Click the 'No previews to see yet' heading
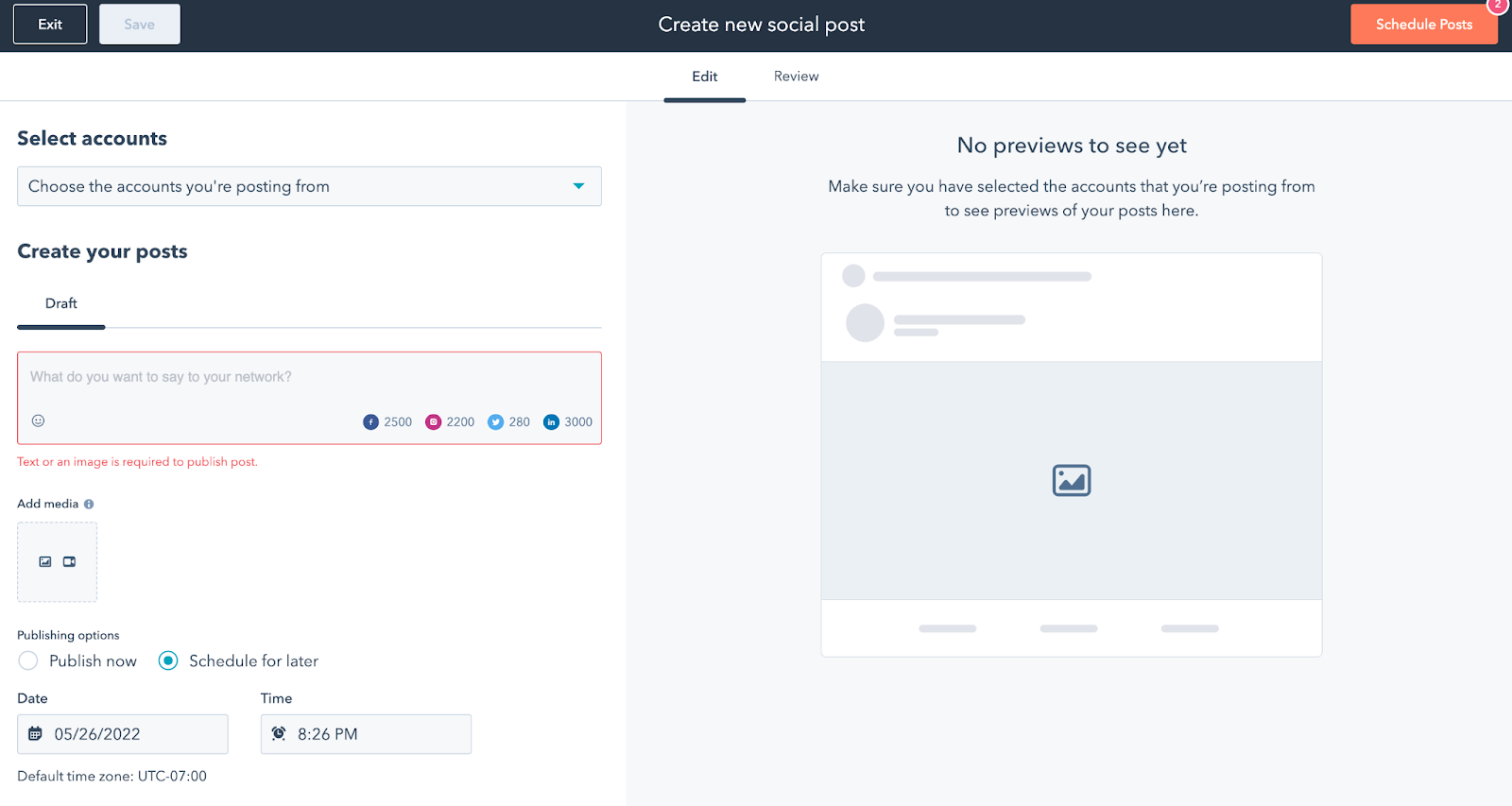The width and height of the screenshot is (1512, 806). click(1072, 146)
